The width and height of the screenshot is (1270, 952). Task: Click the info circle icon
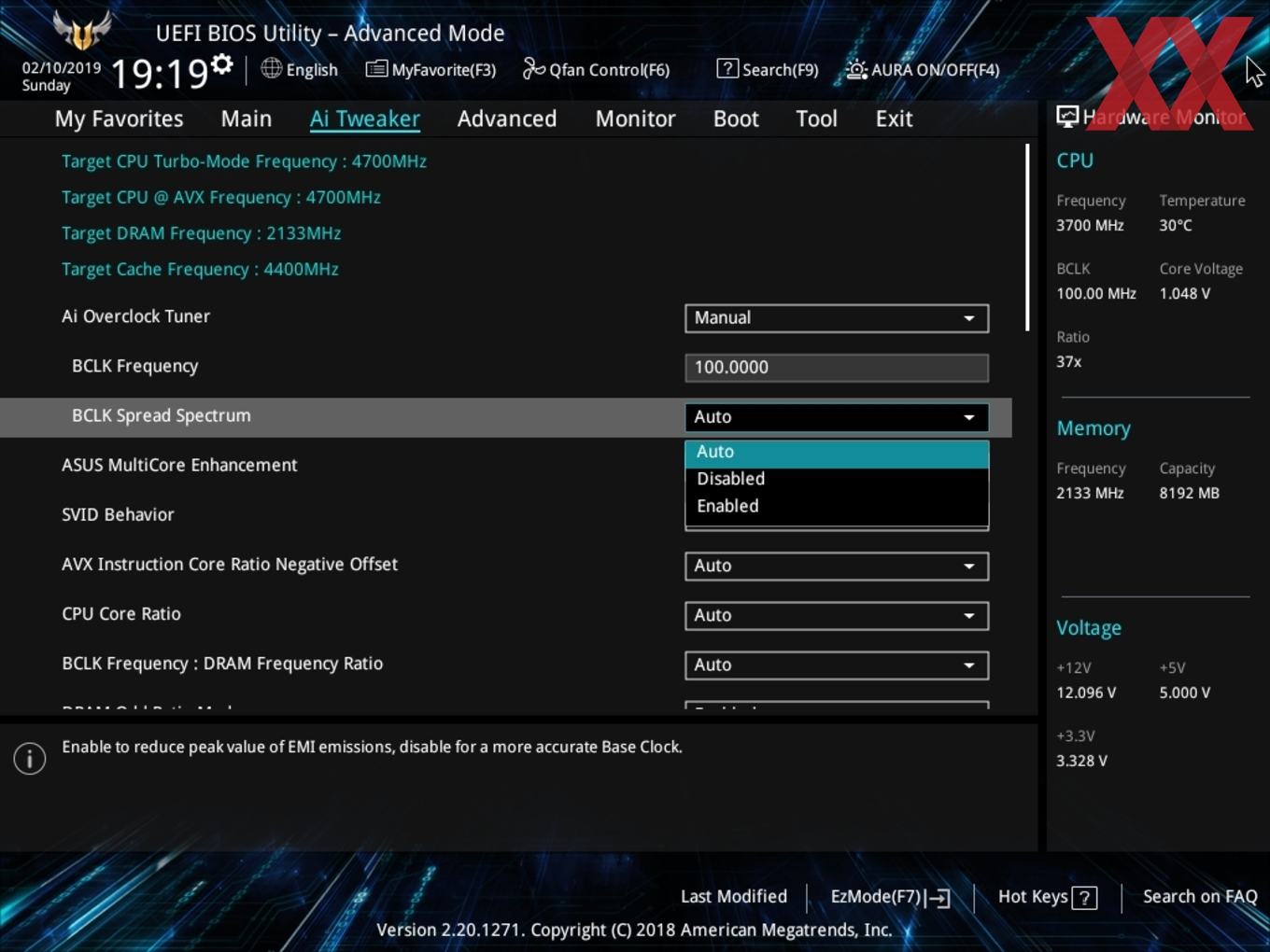point(30,759)
